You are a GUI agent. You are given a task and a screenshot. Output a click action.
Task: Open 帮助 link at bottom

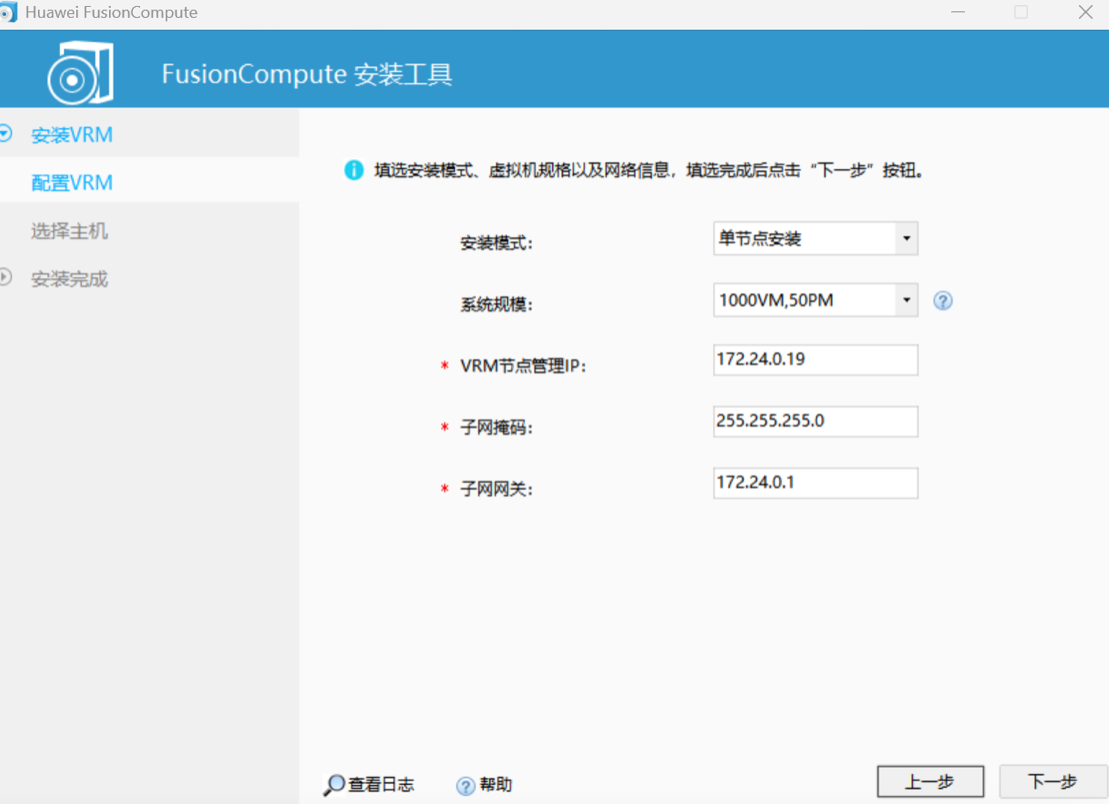click(x=495, y=784)
